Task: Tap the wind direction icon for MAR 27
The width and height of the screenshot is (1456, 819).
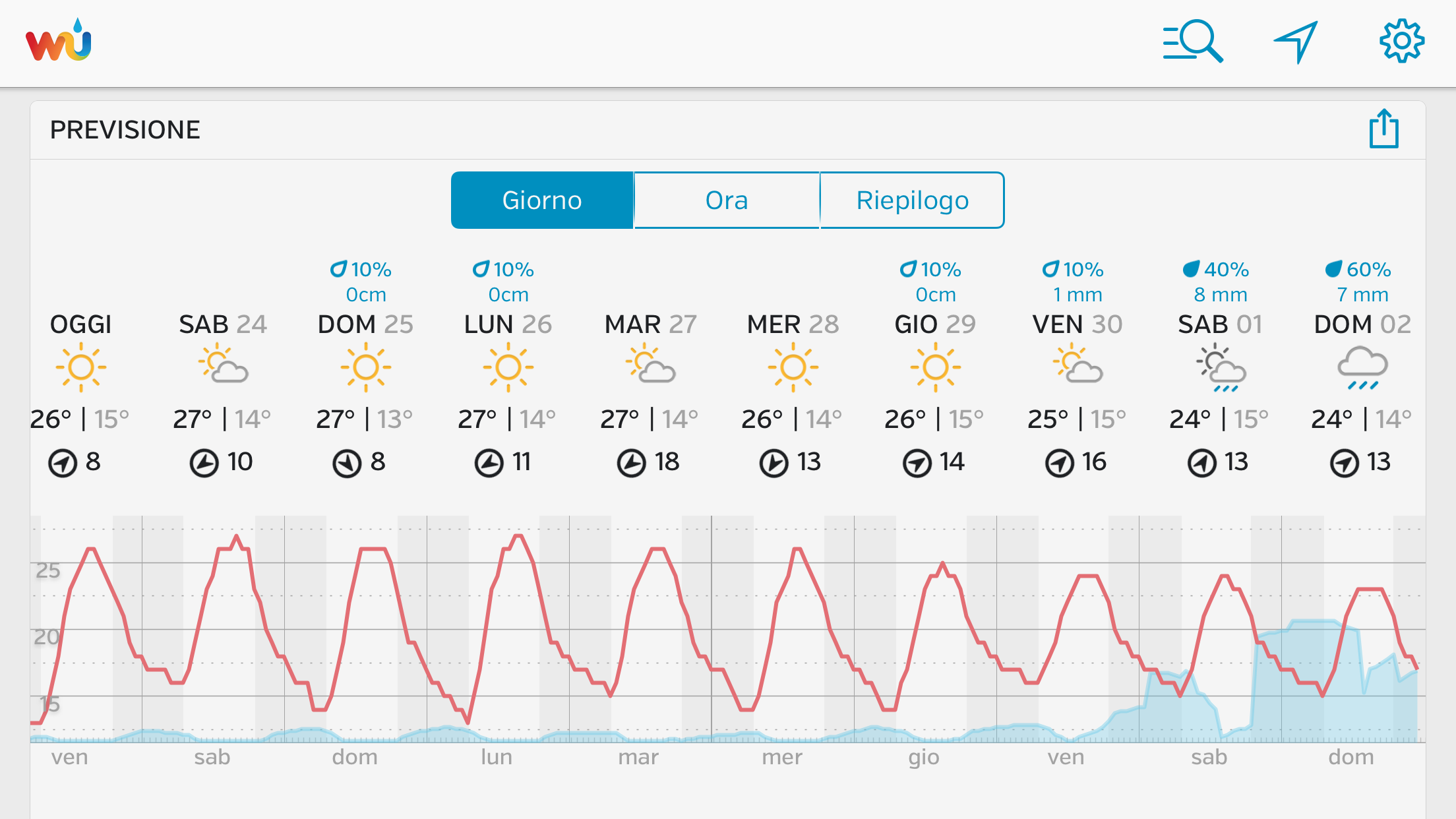Action: (x=631, y=462)
